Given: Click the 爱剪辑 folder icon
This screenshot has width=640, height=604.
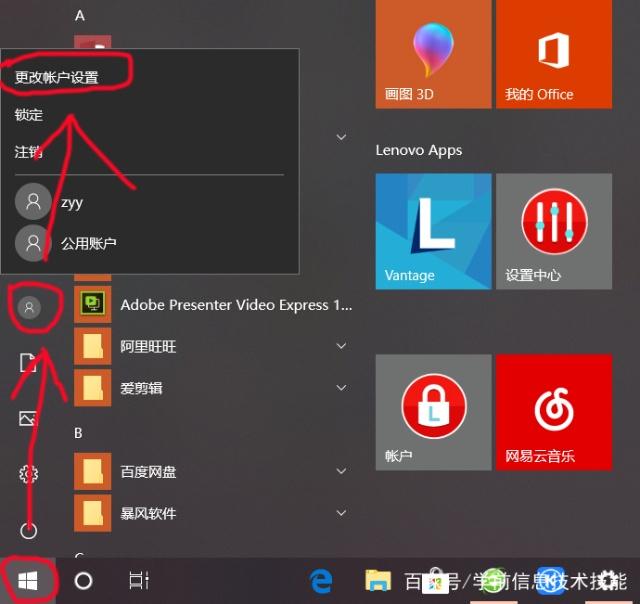Looking at the screenshot, I should point(93,388).
